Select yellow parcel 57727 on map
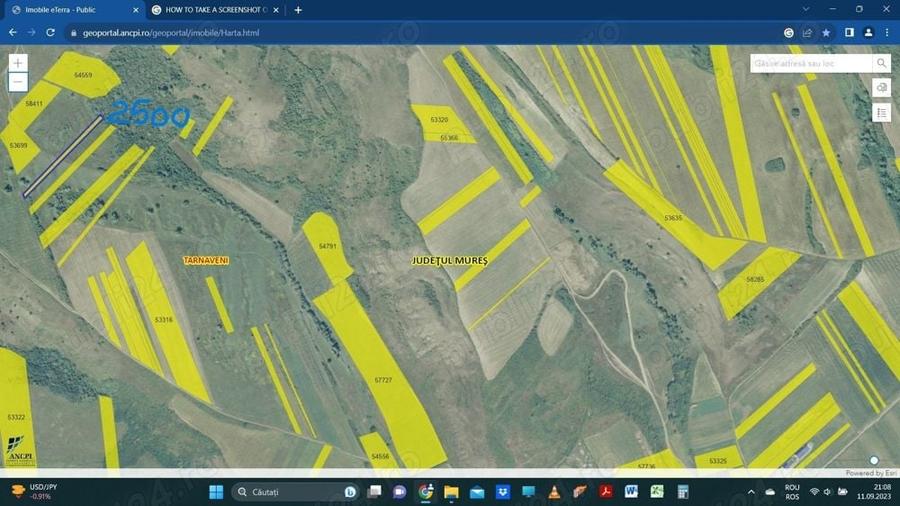The width and height of the screenshot is (900, 506). pyautogui.click(x=383, y=380)
